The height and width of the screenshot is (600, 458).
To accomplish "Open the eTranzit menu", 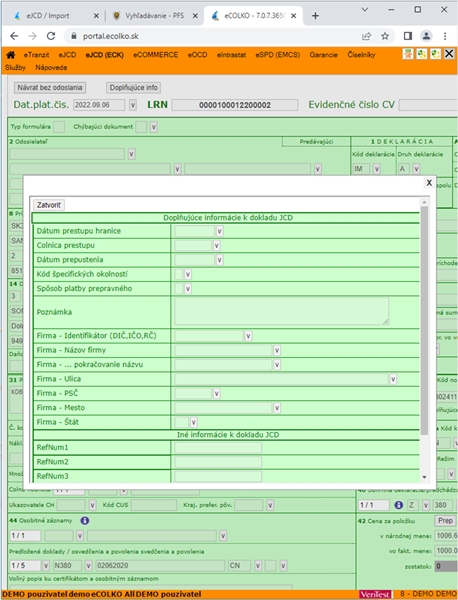I will tap(36, 55).
